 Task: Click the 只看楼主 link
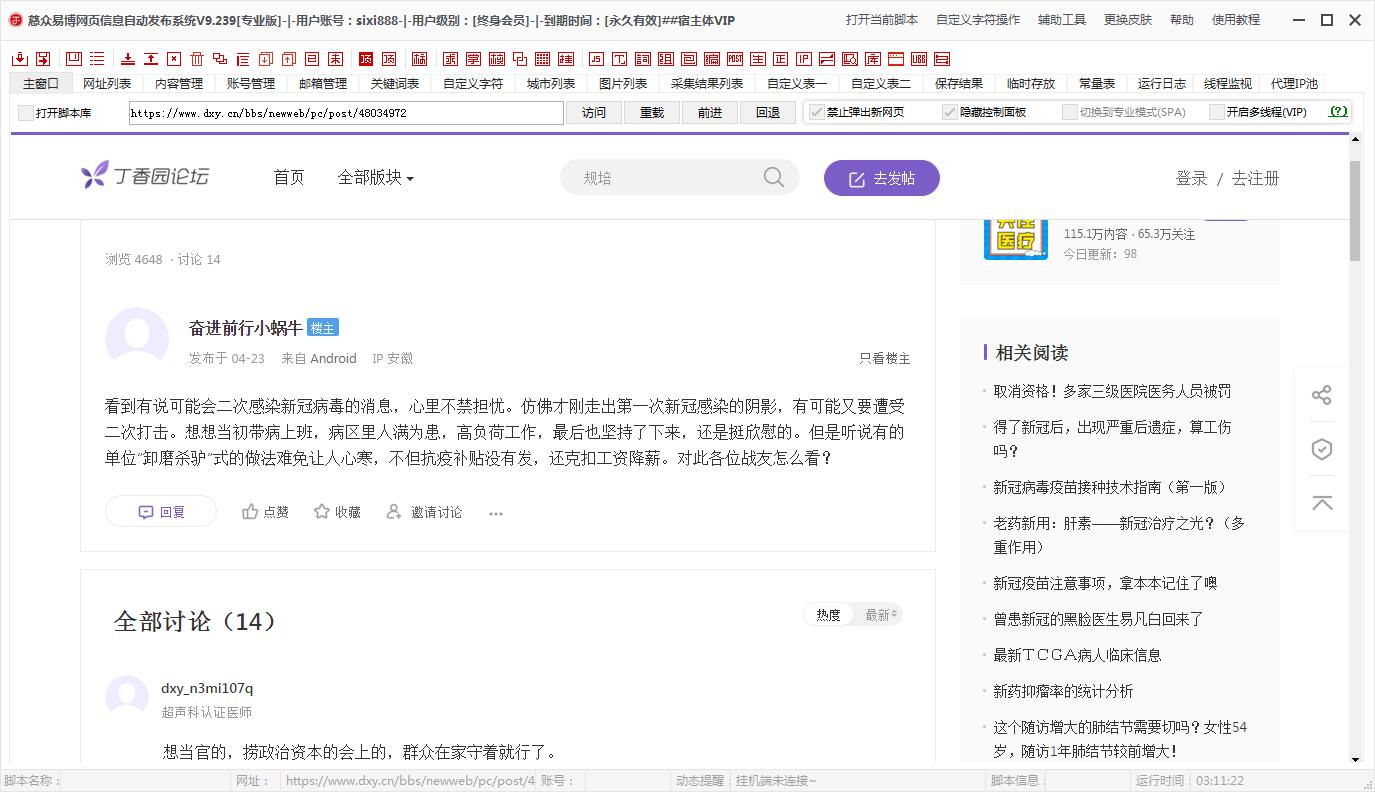[x=885, y=358]
